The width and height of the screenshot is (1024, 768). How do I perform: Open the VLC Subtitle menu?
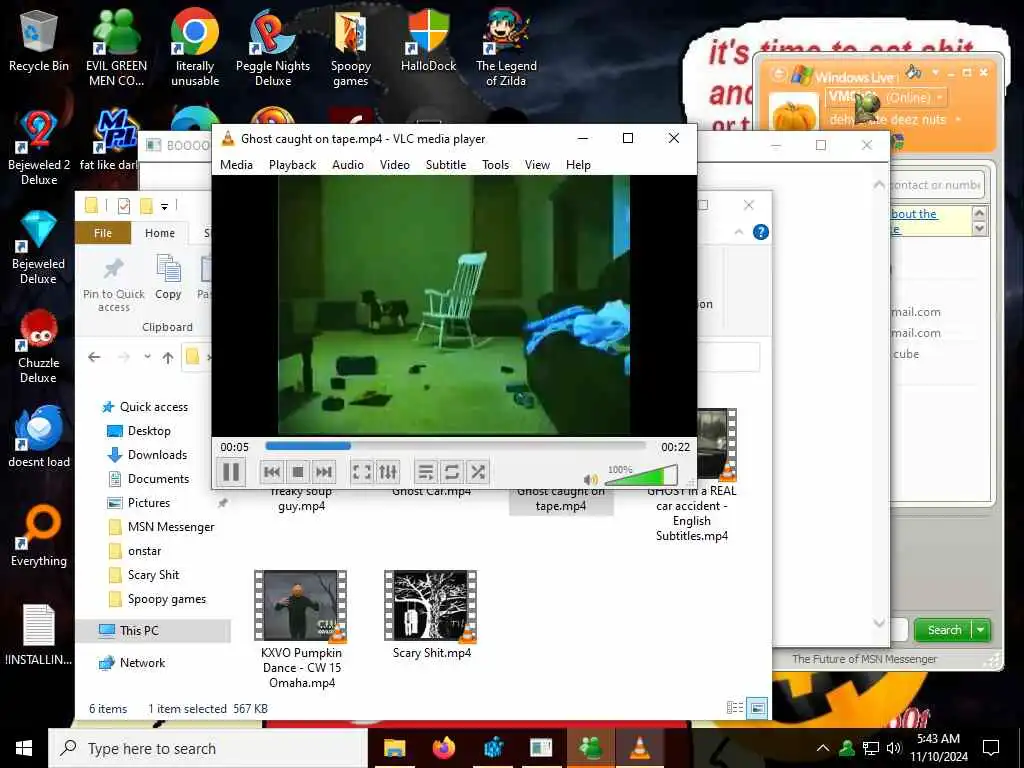coord(446,165)
